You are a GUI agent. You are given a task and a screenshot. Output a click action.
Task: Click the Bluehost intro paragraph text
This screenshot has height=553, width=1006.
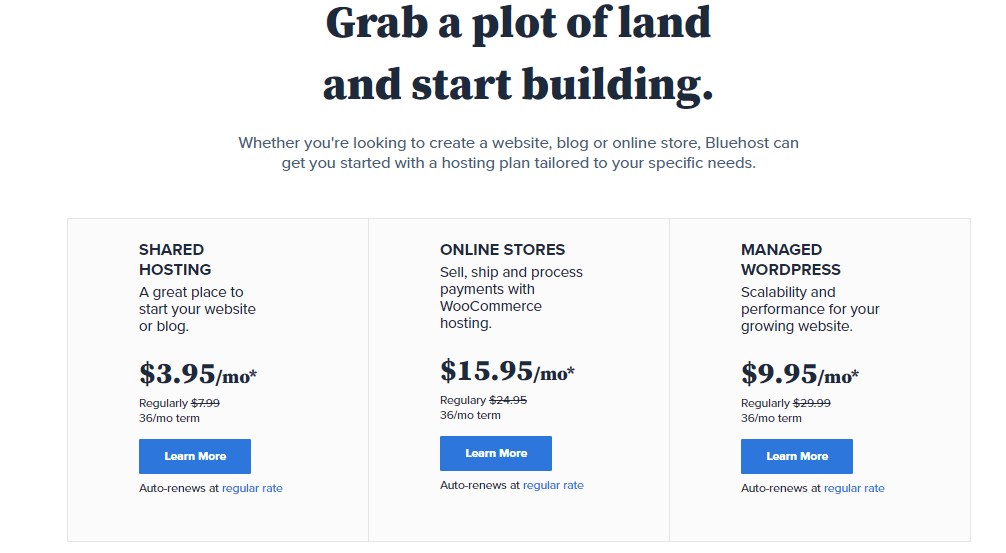click(518, 153)
